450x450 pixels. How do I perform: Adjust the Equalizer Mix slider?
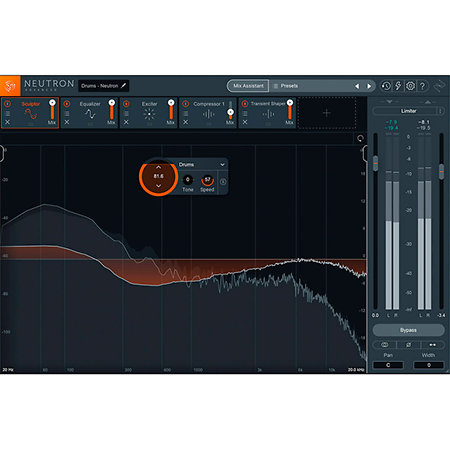112,110
